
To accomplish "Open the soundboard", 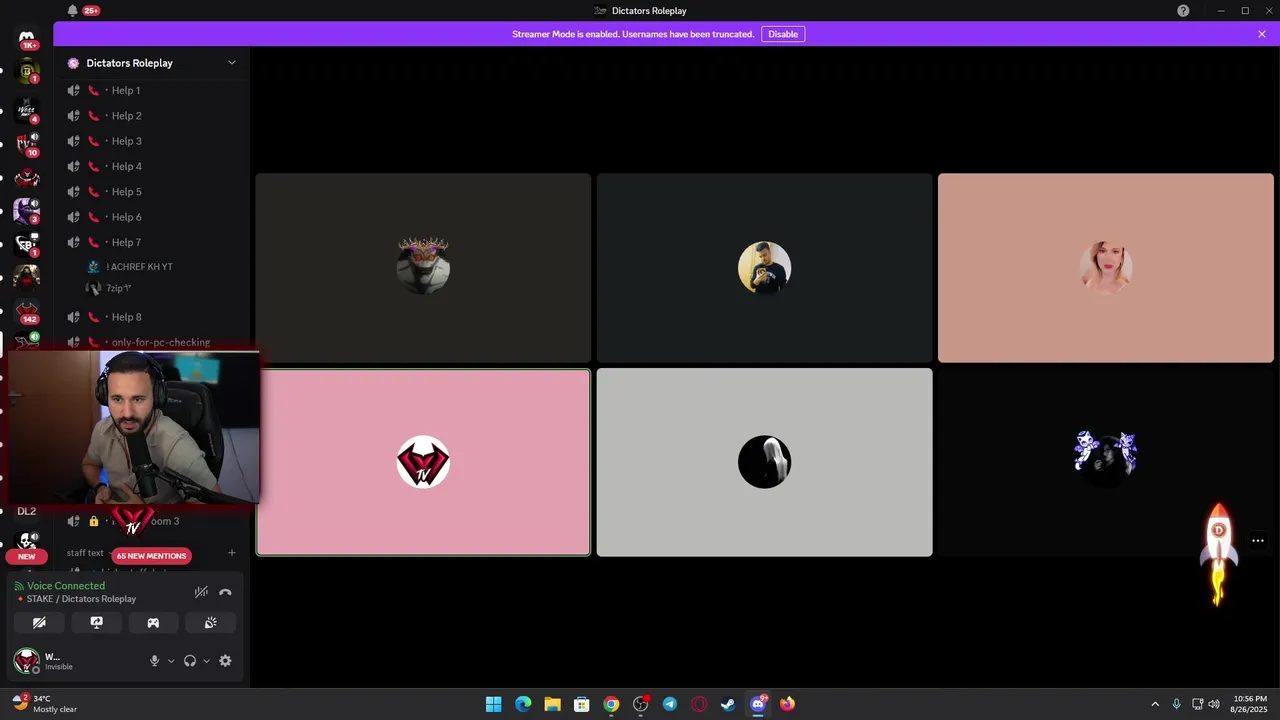I will tap(210, 622).
